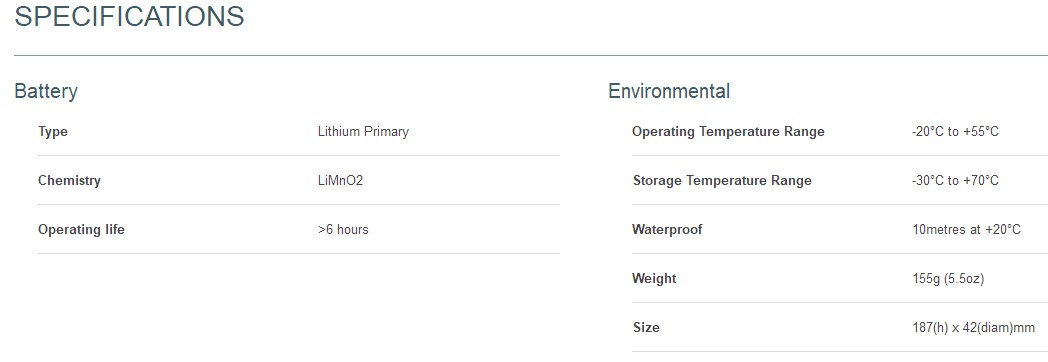
Task: Click the >6 hours value
Action: click(343, 230)
